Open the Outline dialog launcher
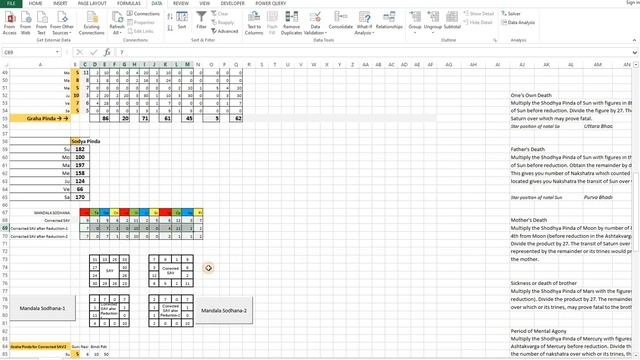This screenshot has width=640, height=360. click(x=495, y=40)
